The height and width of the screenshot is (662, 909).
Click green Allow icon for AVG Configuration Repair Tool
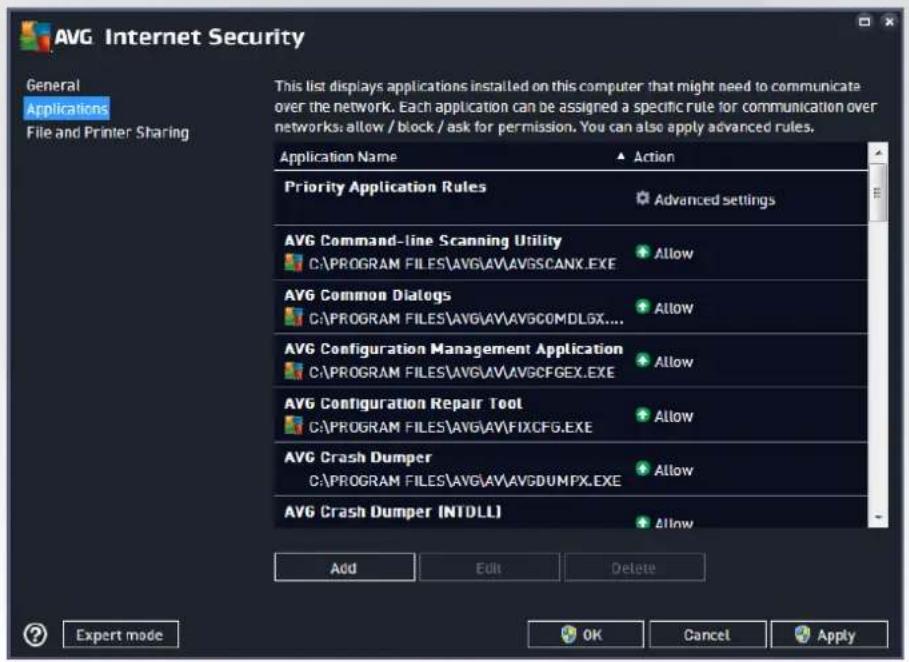(642, 415)
